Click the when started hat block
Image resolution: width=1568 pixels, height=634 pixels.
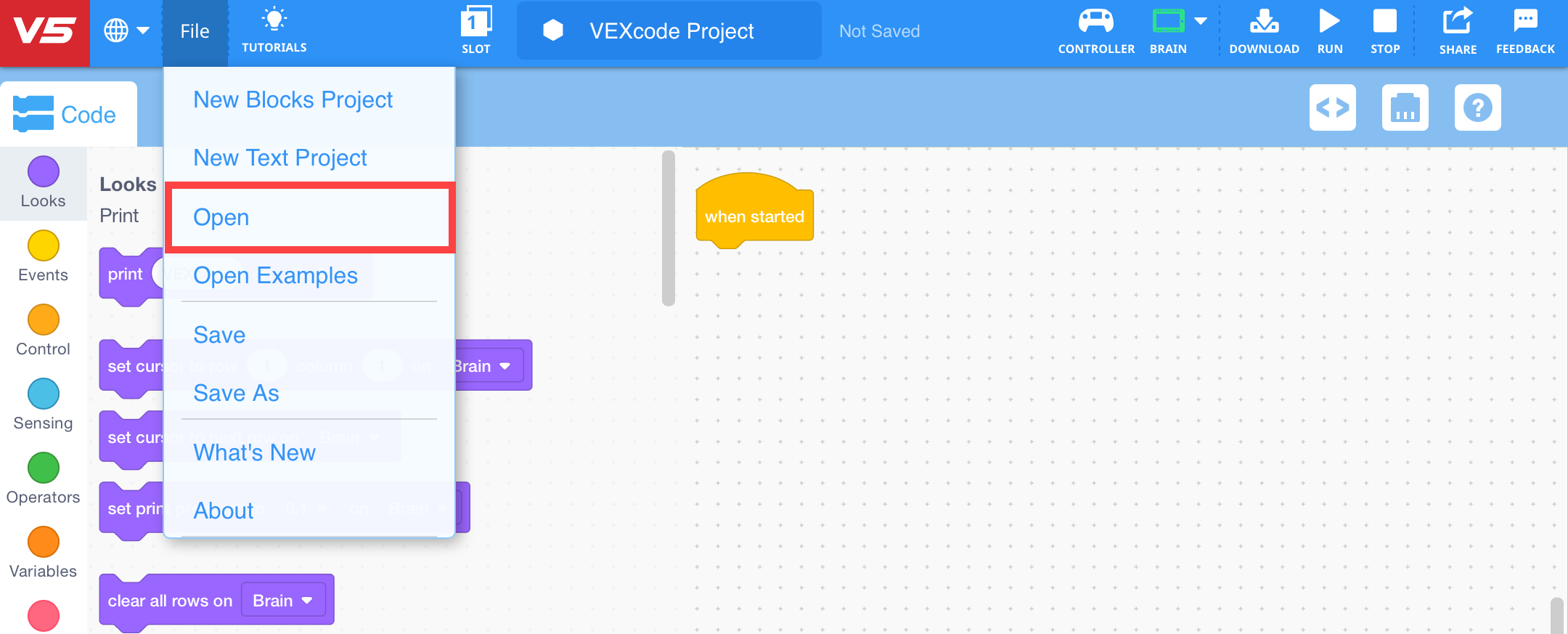click(x=754, y=212)
